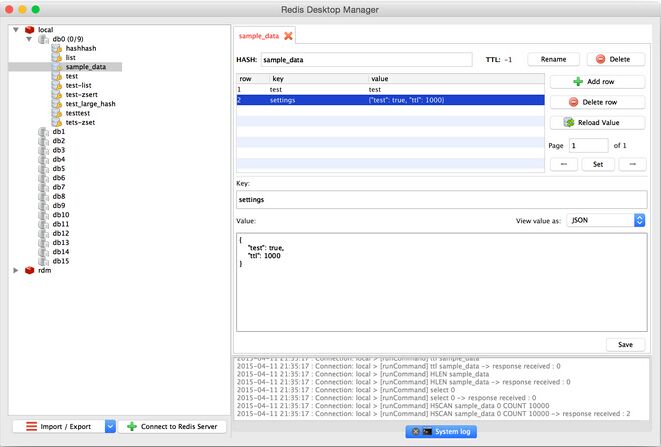This screenshot has height=447, width=661.
Task: Select db12 in the database tree
Action: coord(61,233)
